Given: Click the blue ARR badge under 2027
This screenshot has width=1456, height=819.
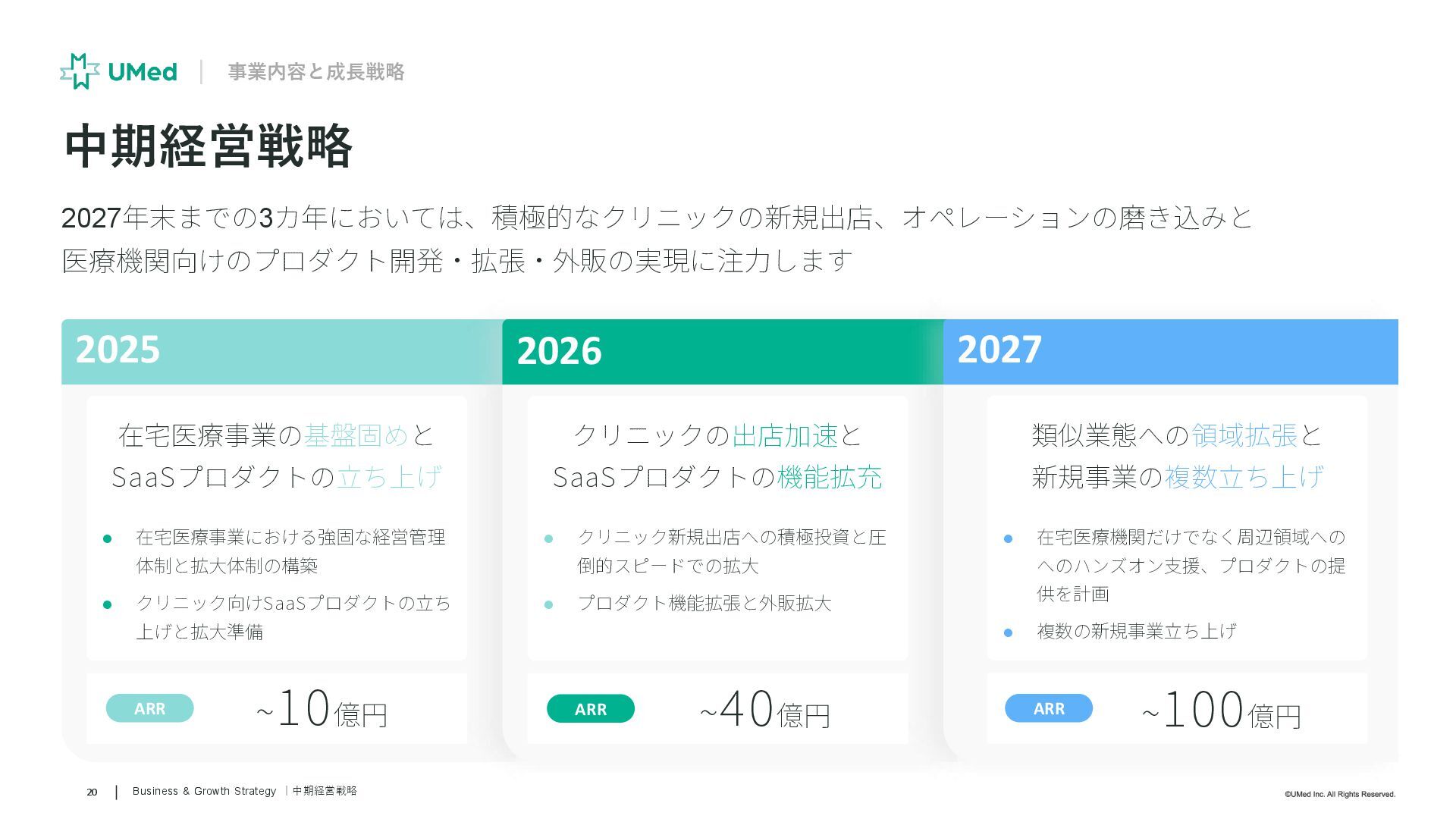Looking at the screenshot, I should [x=1048, y=708].
